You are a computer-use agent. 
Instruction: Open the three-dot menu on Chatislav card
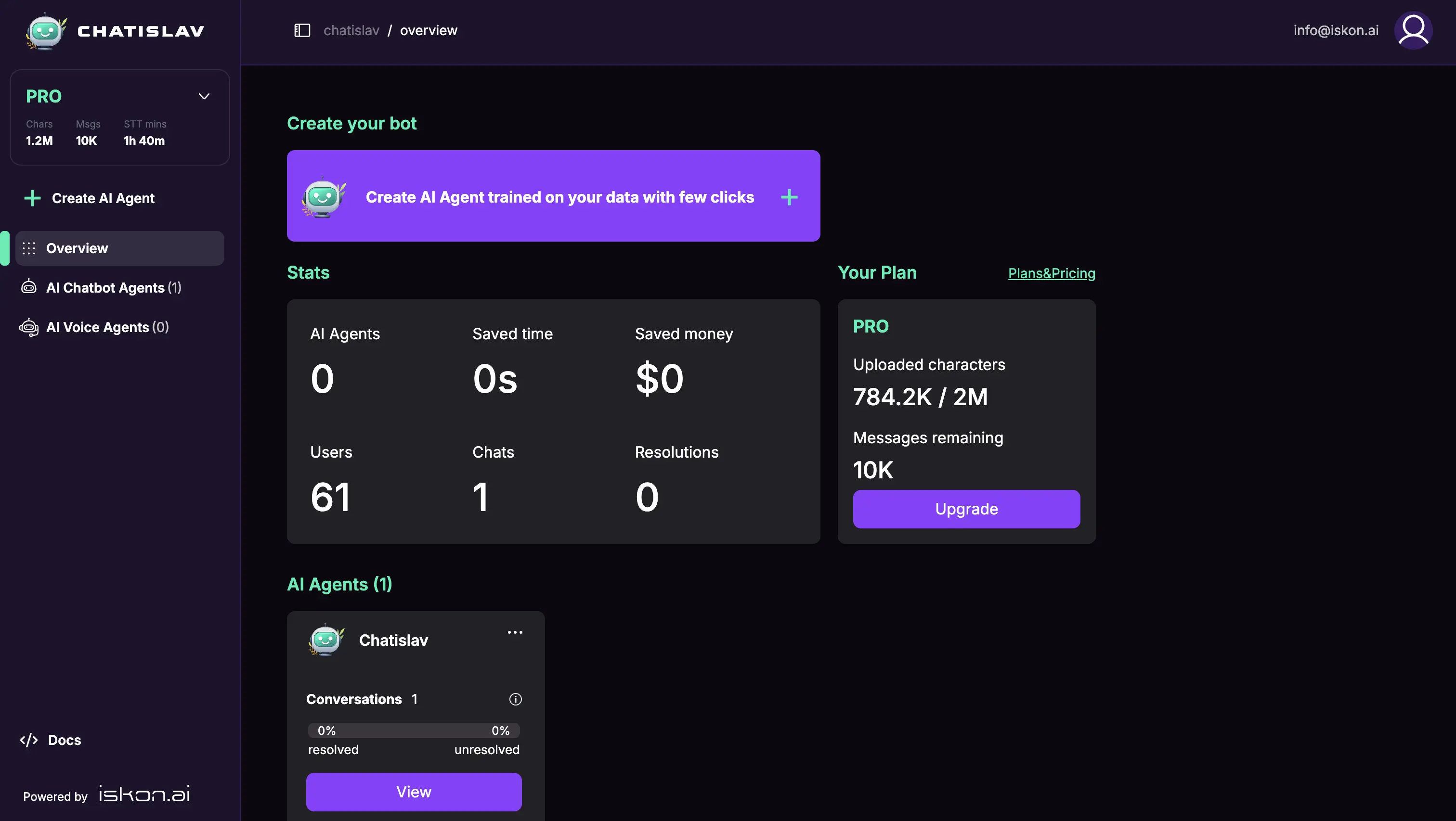(x=515, y=632)
